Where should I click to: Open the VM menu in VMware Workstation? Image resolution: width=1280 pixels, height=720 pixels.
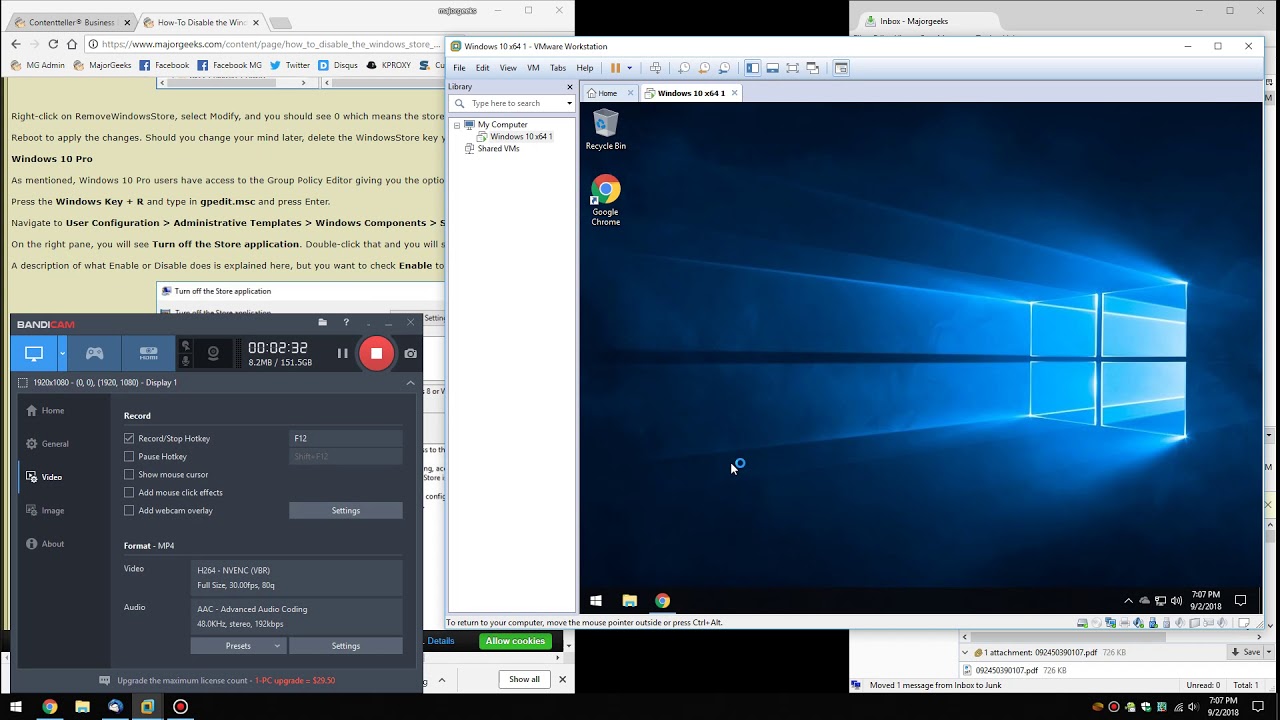click(533, 68)
